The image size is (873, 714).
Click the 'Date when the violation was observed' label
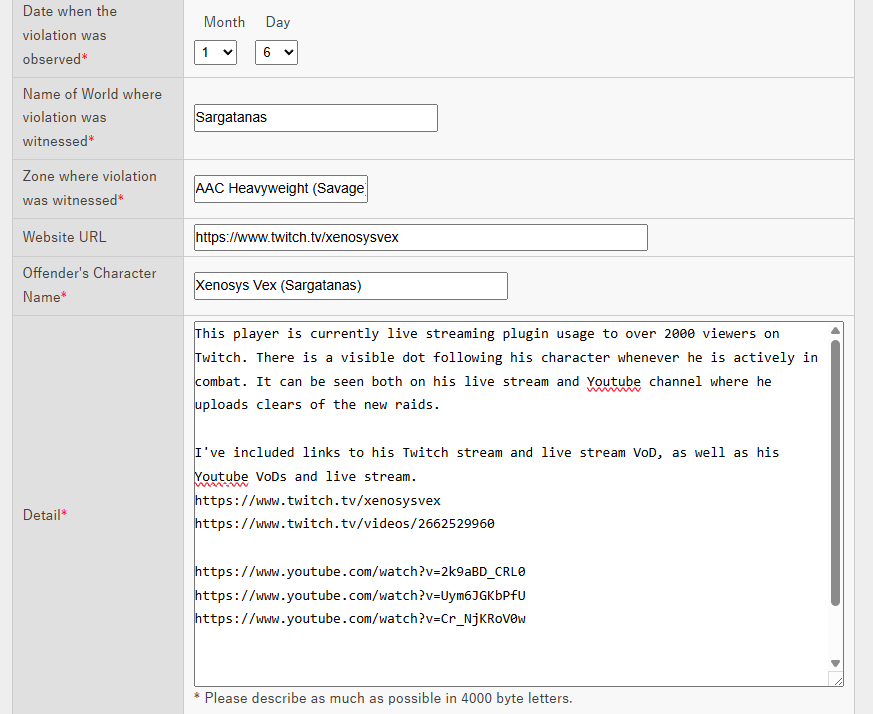click(70, 35)
